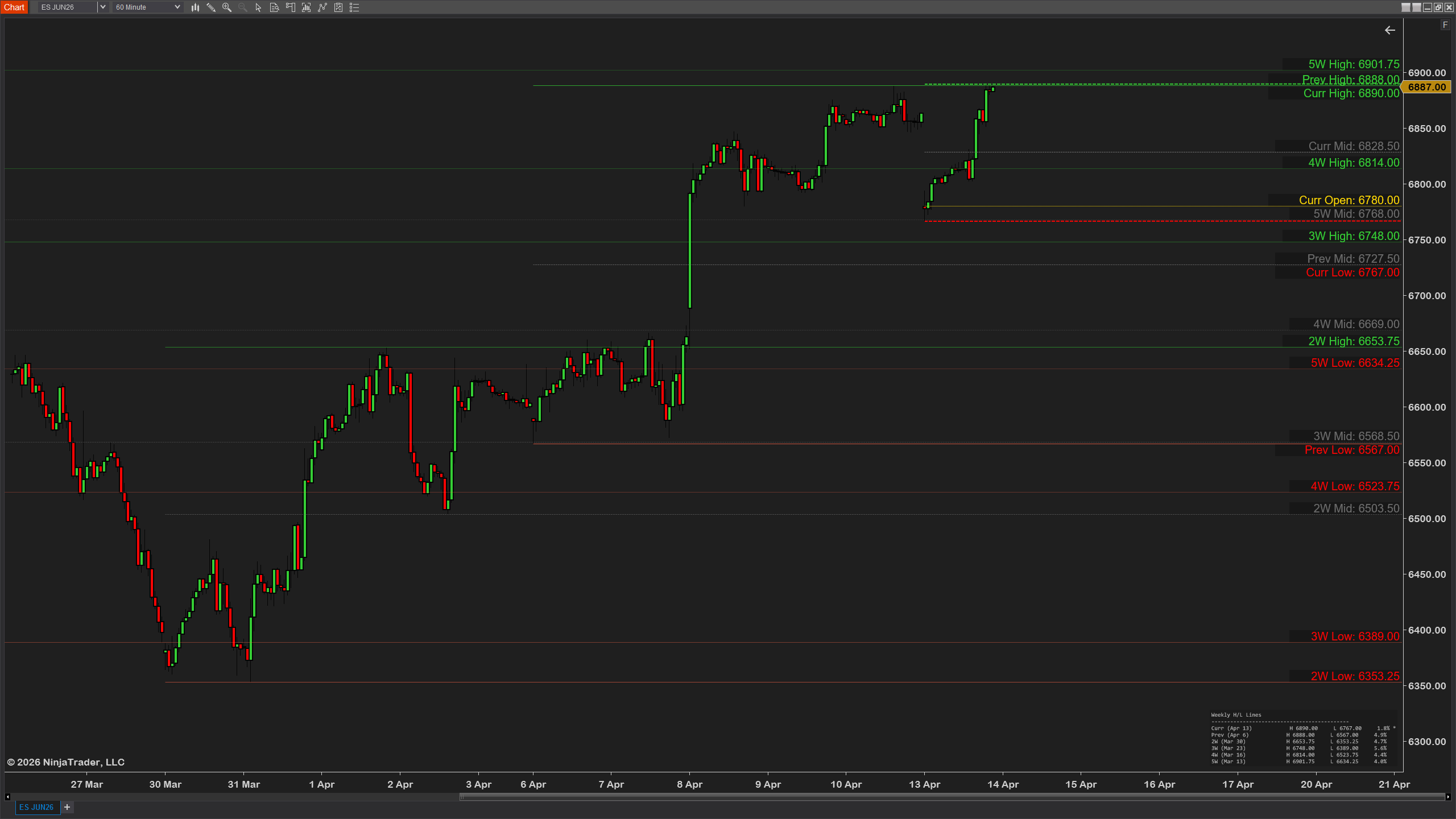Image resolution: width=1456 pixels, height=819 pixels.
Task: Toggle the Chart Trader panel icon
Action: click(x=290, y=7)
